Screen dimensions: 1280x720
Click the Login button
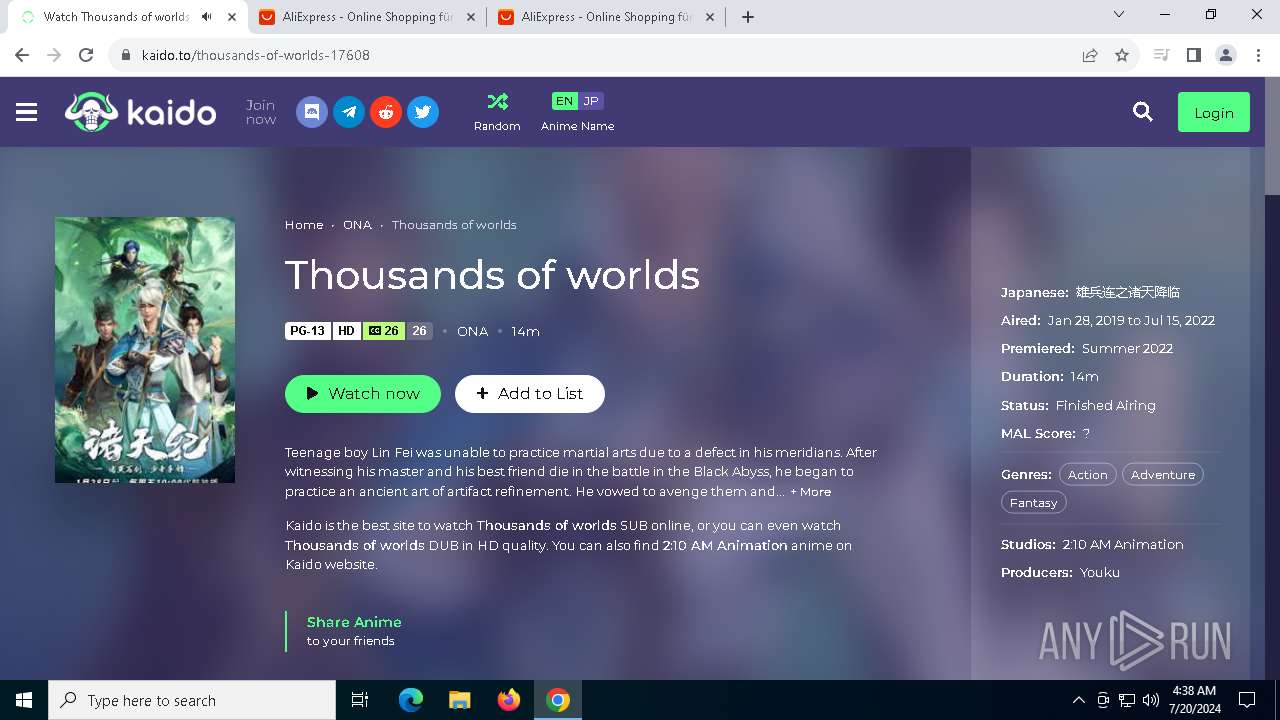tap(1214, 113)
